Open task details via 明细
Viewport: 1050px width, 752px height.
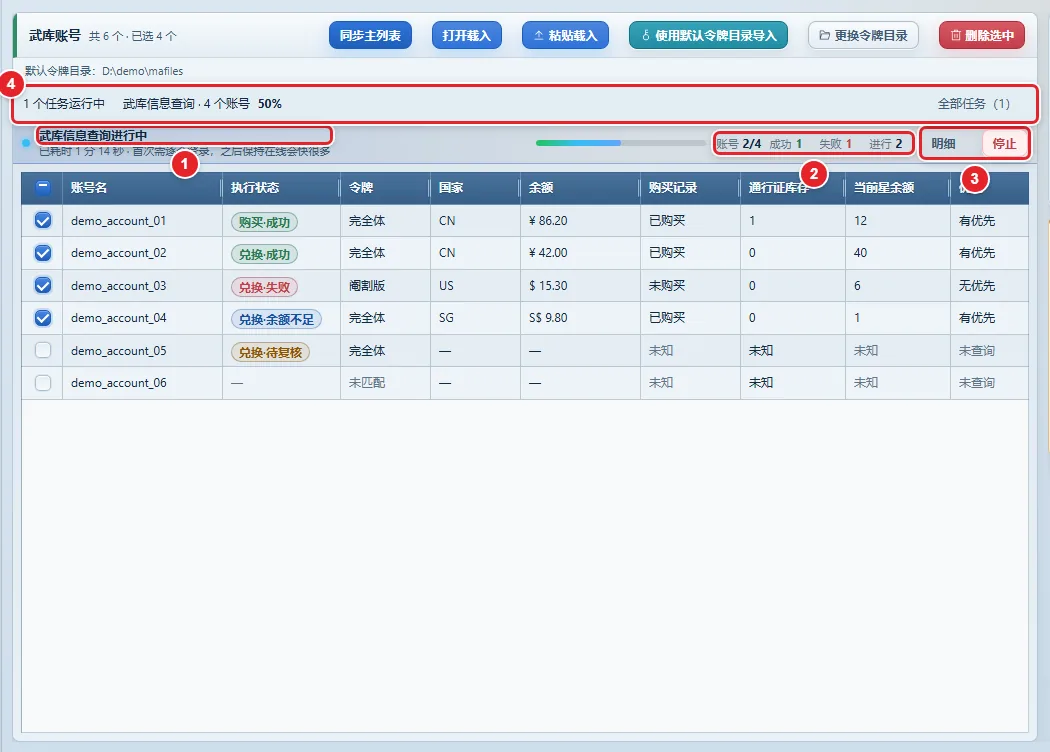(944, 143)
